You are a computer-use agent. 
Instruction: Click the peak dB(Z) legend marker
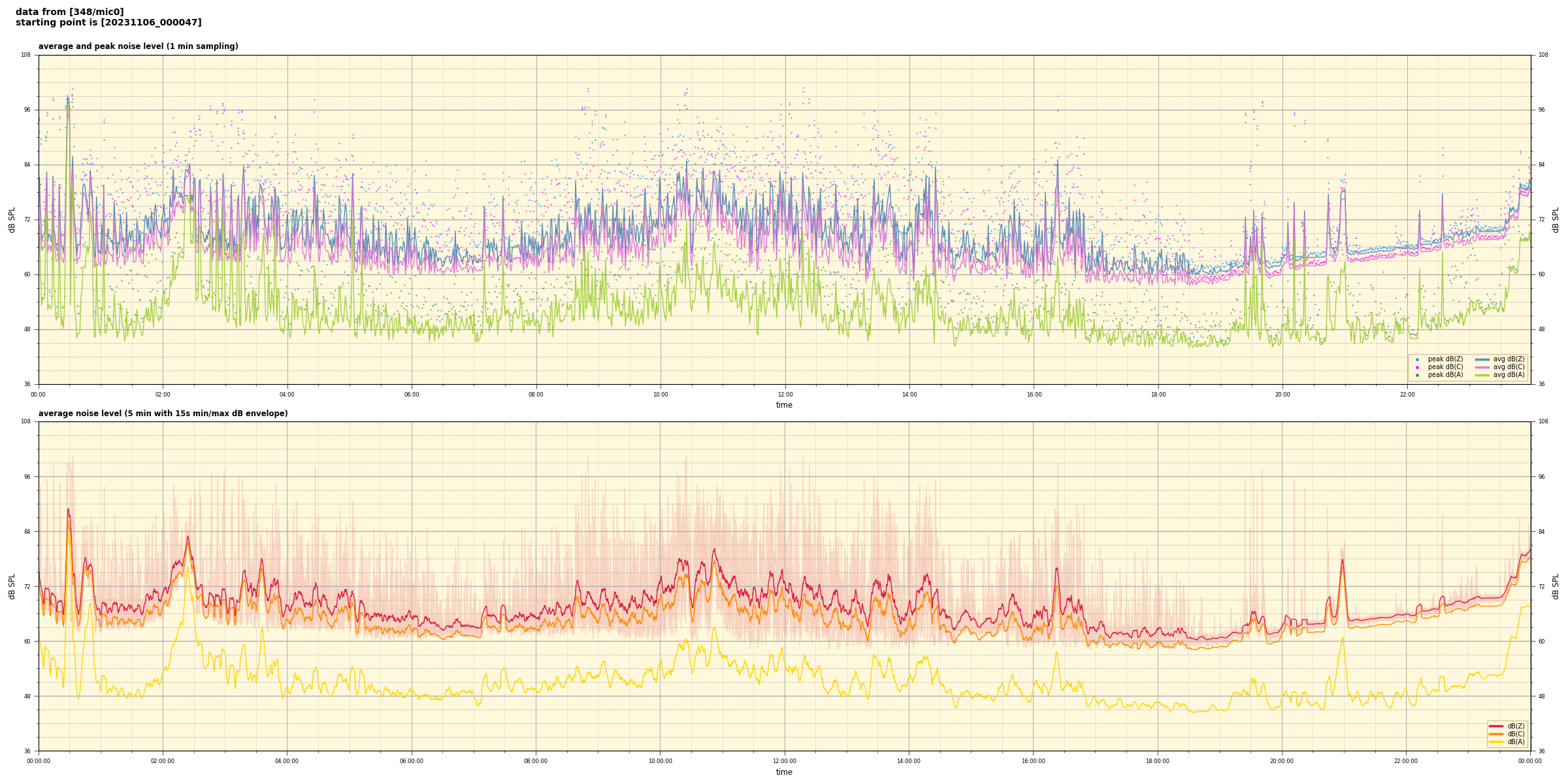coord(1417,359)
